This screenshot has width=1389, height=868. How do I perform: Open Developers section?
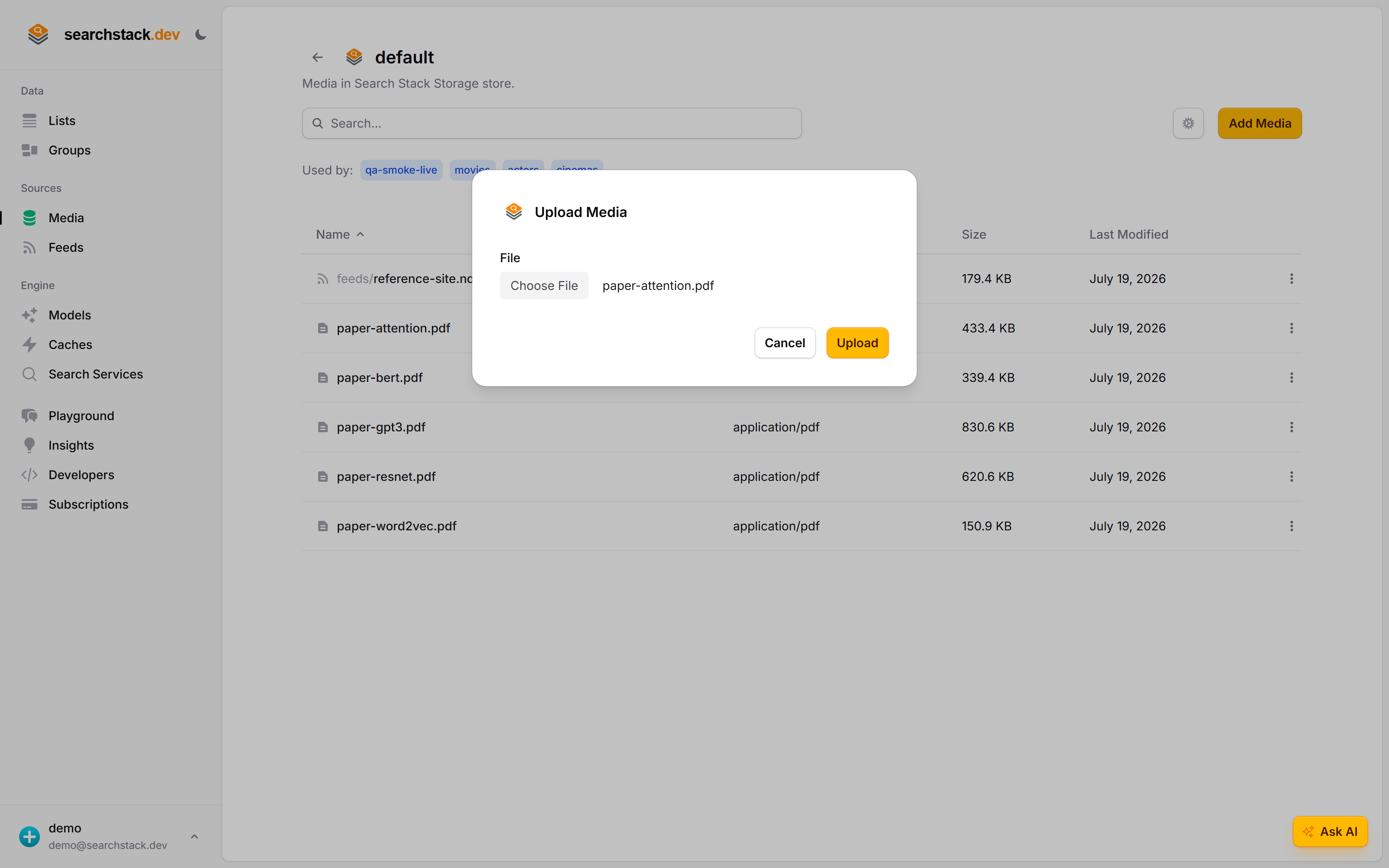(x=81, y=475)
